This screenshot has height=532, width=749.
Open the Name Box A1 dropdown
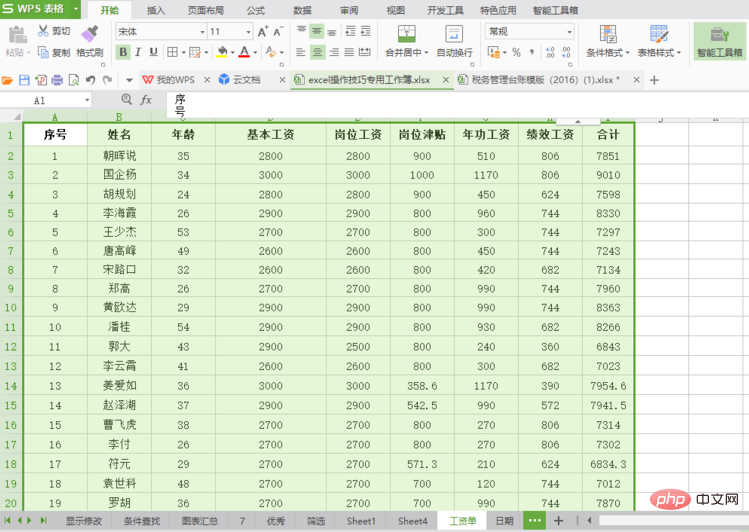pos(87,100)
